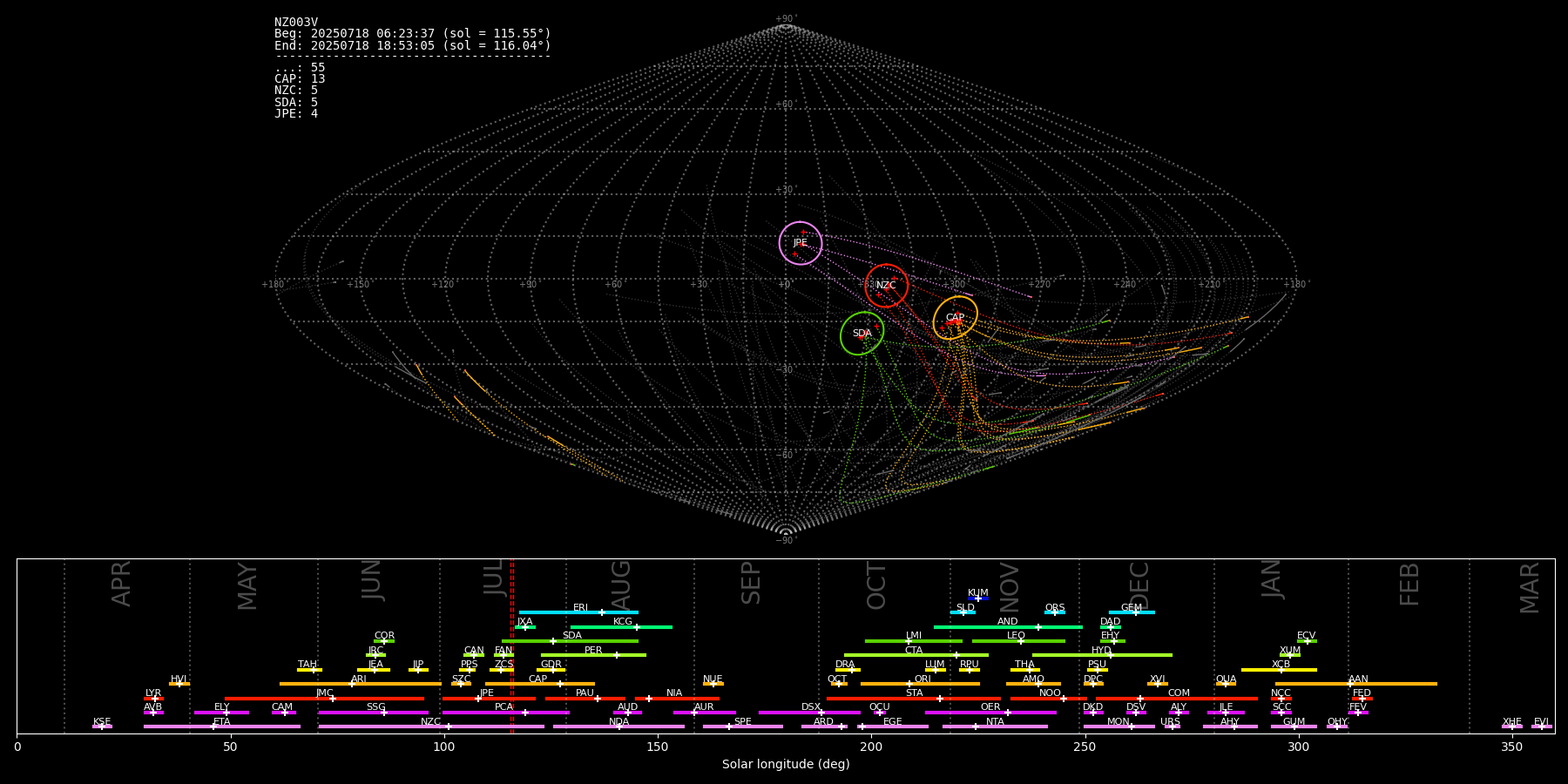
Task: Click the +90 label at the map top
Action: [785, 18]
